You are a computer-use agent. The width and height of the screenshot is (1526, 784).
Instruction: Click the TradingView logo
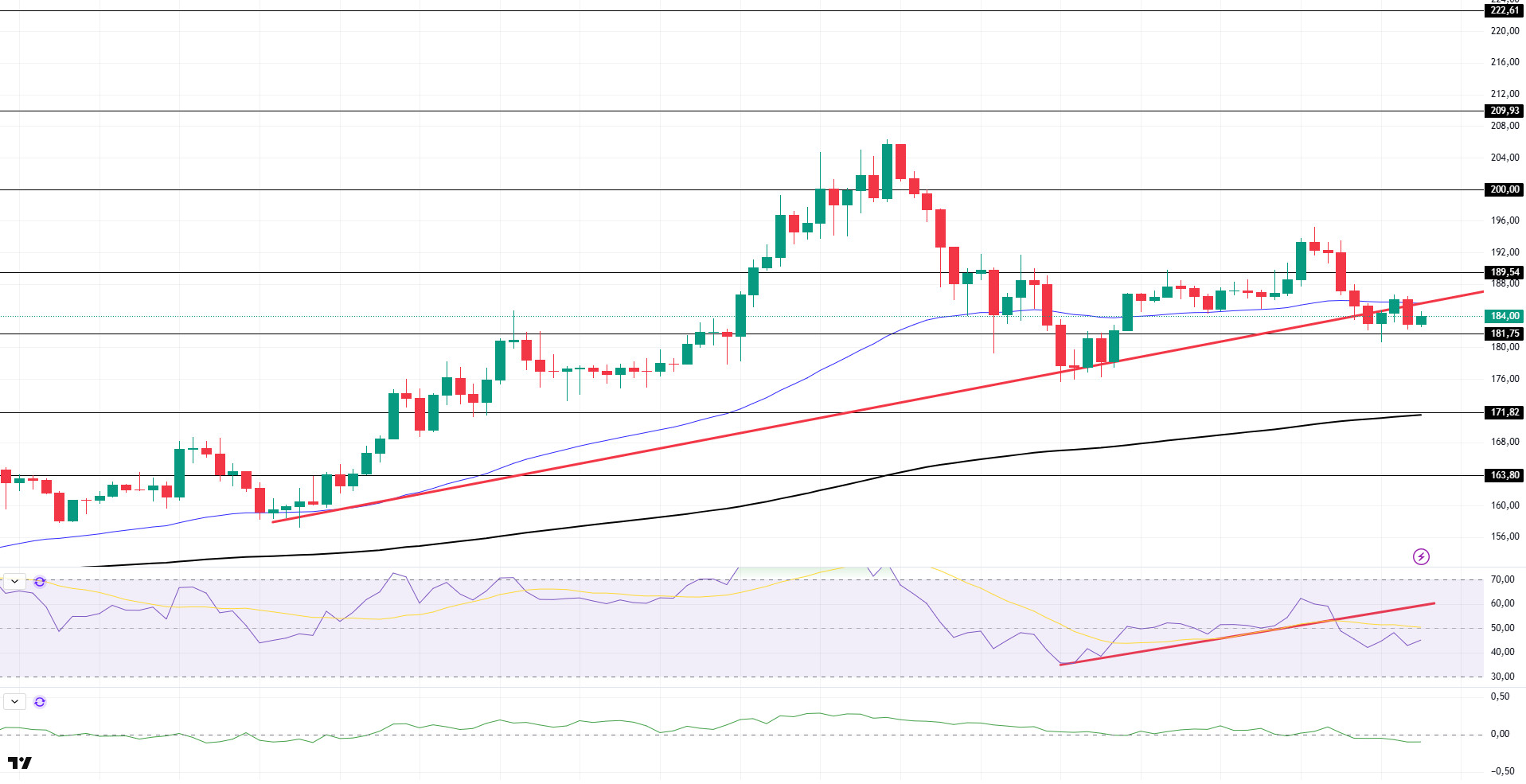pyautogui.click(x=20, y=763)
